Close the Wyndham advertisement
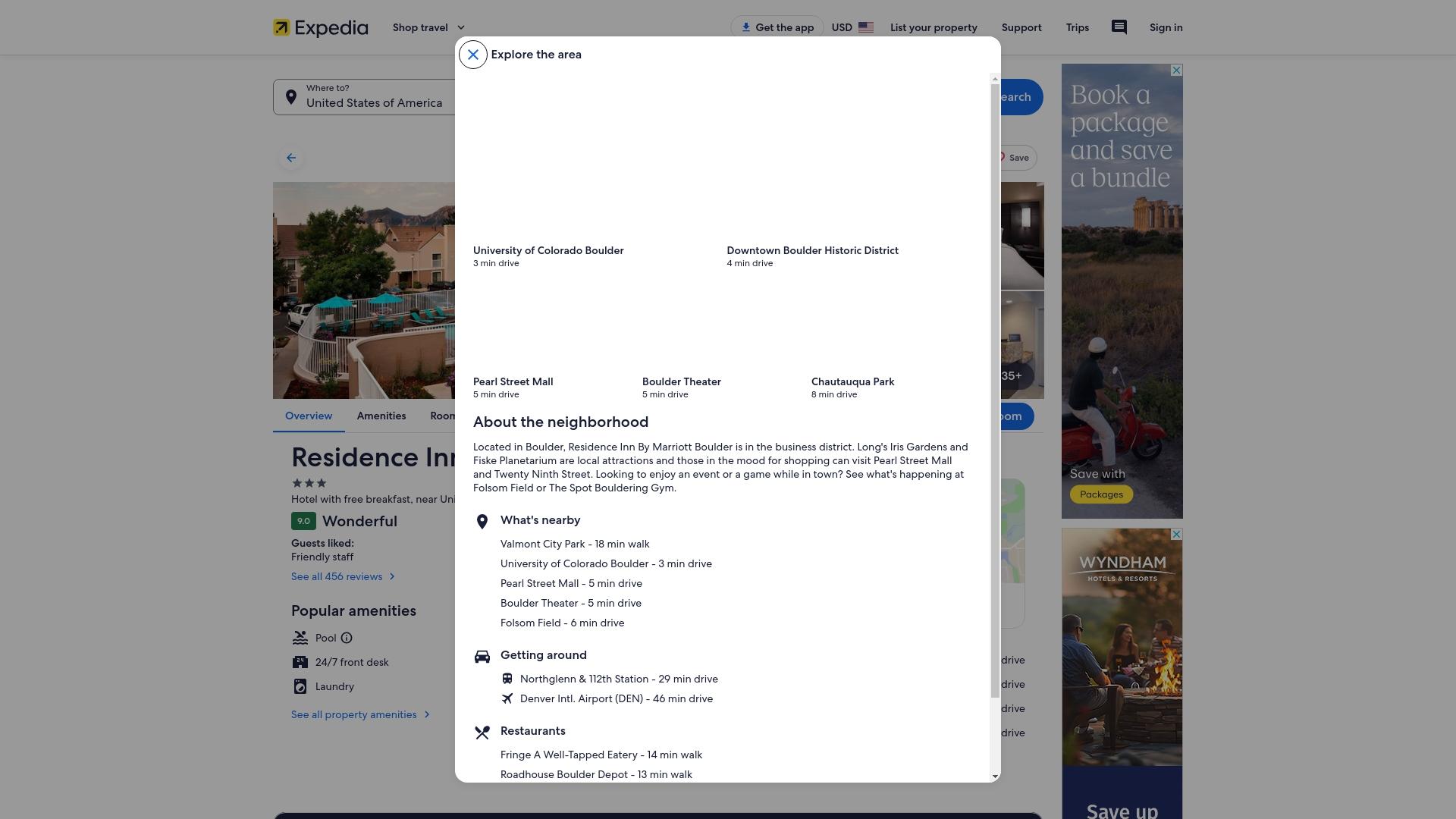This screenshot has height=819, width=1456. point(1176,535)
